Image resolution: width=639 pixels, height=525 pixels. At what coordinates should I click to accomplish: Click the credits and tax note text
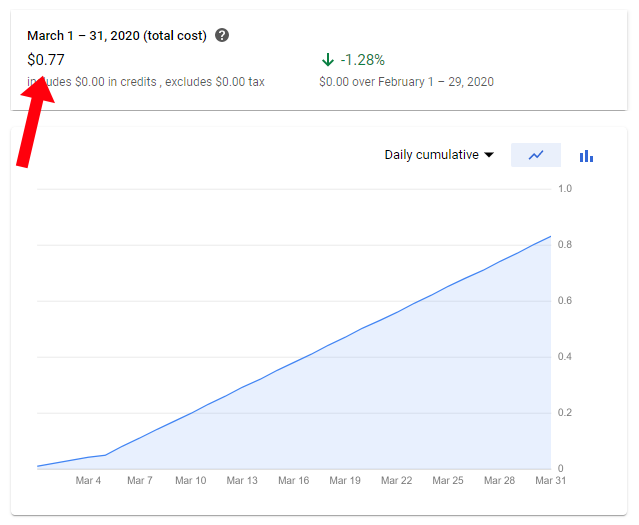[x=146, y=82]
